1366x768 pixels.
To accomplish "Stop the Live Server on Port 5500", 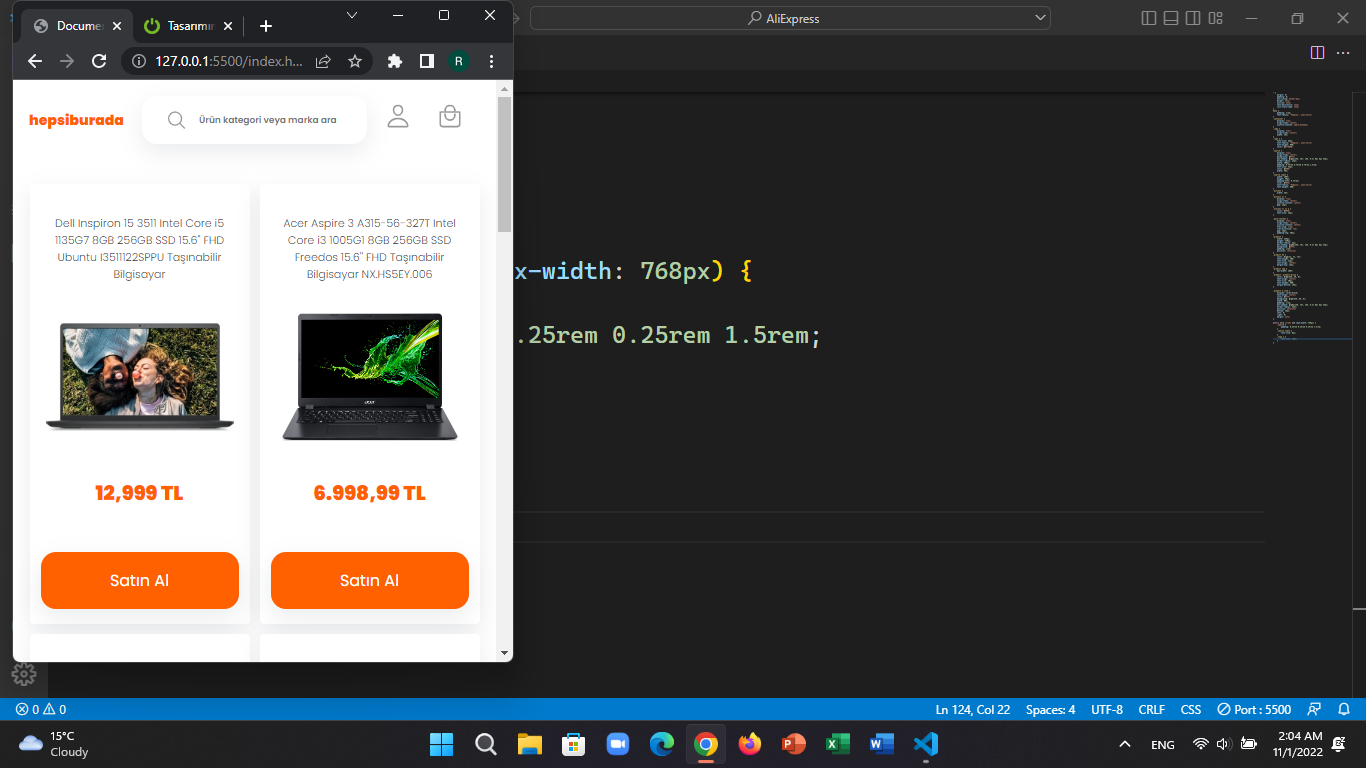I will [x=1254, y=709].
